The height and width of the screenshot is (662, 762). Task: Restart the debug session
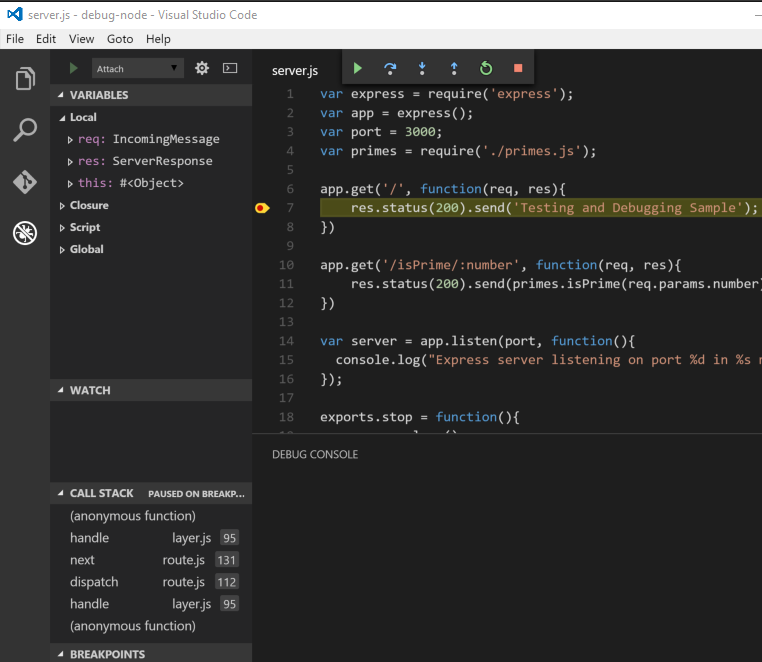point(486,68)
